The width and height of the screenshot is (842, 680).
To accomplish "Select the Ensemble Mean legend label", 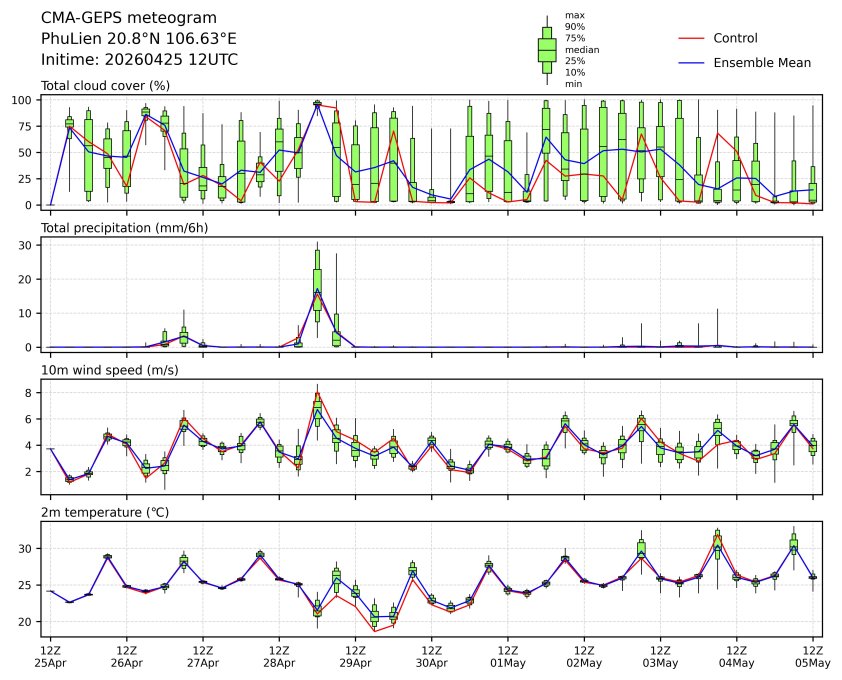I will (761, 62).
